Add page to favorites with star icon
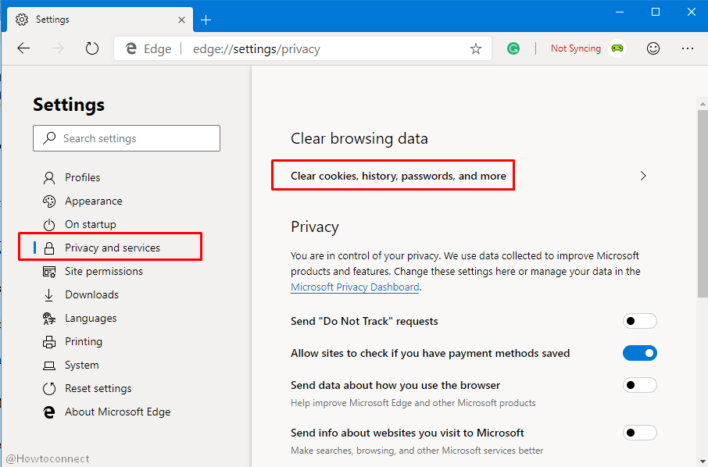This screenshot has height=467, width=708. [x=475, y=49]
